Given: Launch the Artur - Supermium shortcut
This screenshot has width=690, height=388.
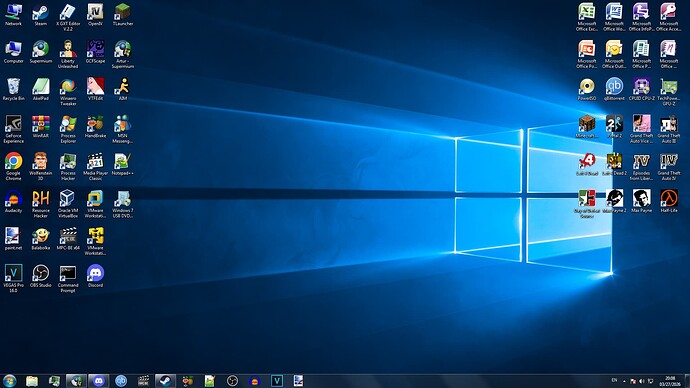Looking at the screenshot, I should click(122, 55).
